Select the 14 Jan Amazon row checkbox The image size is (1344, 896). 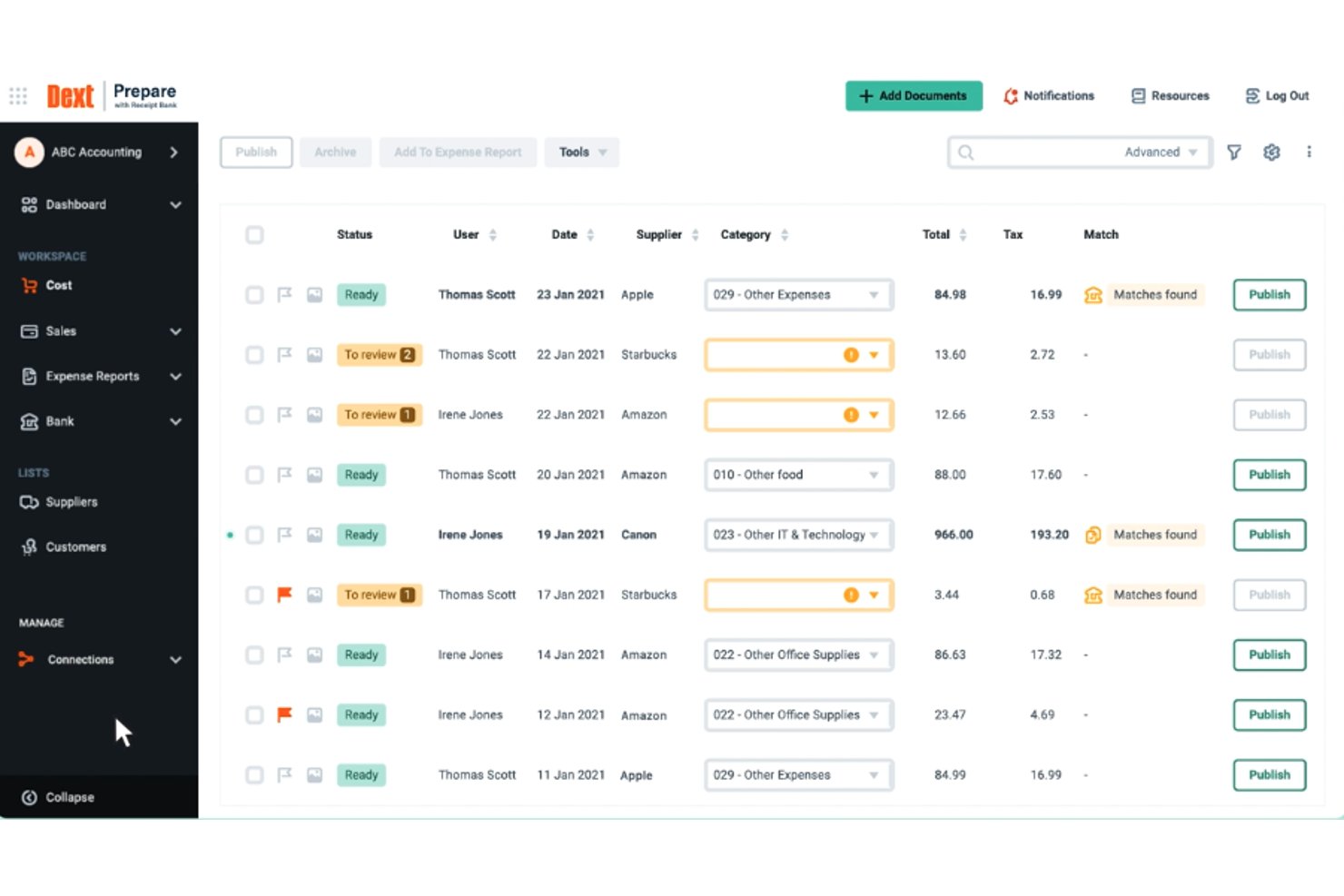254,655
